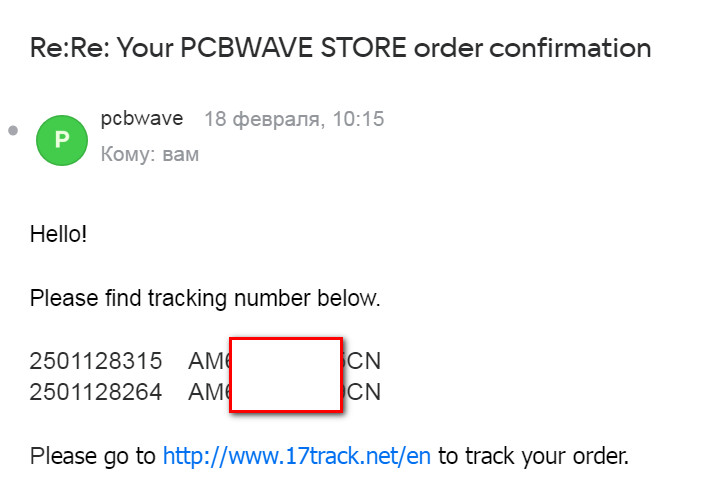The image size is (708, 504).
Task: Click "Please find tracking number below." sentence
Action: click(x=205, y=298)
